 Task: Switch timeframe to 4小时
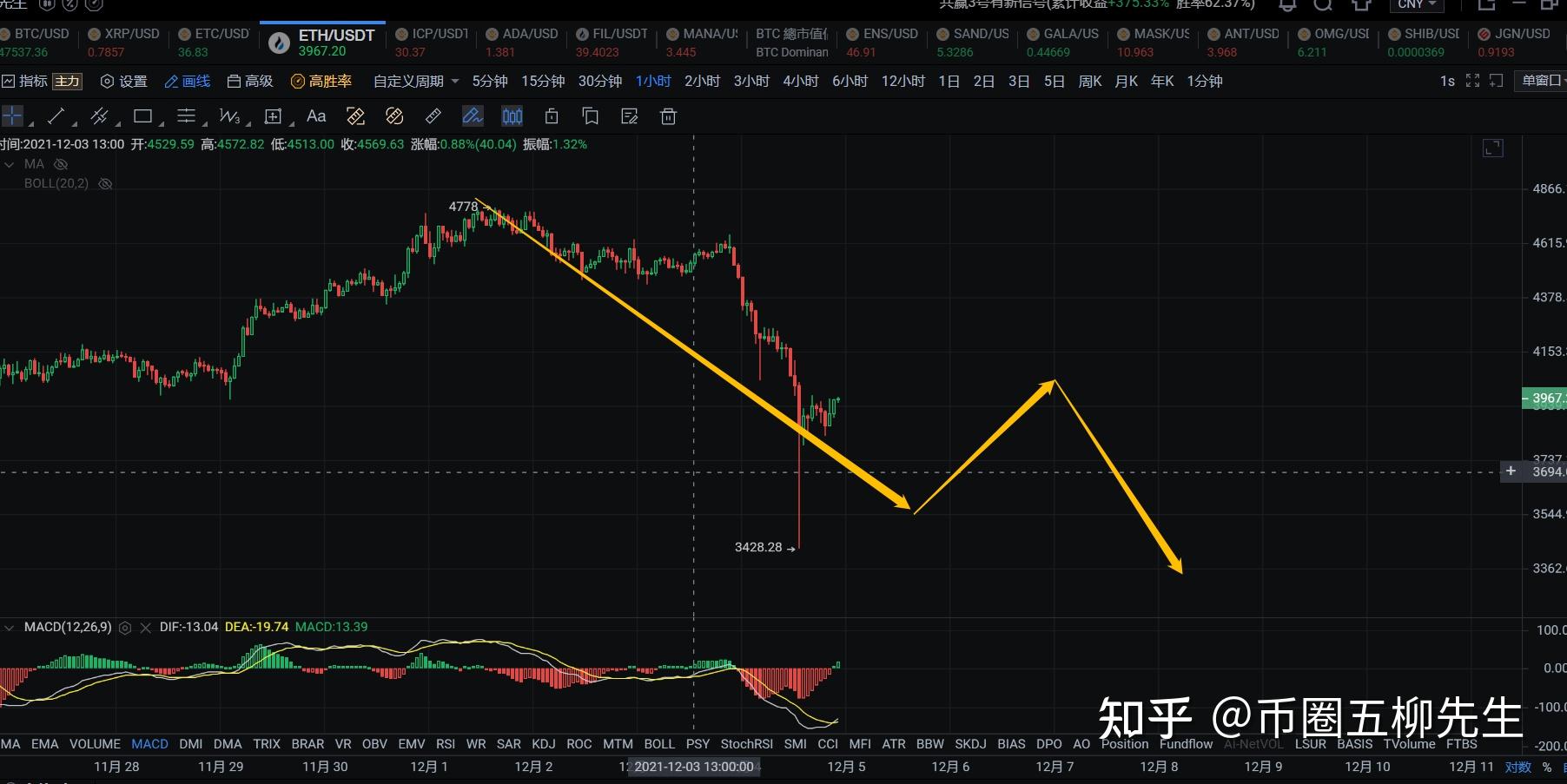pyautogui.click(x=801, y=81)
